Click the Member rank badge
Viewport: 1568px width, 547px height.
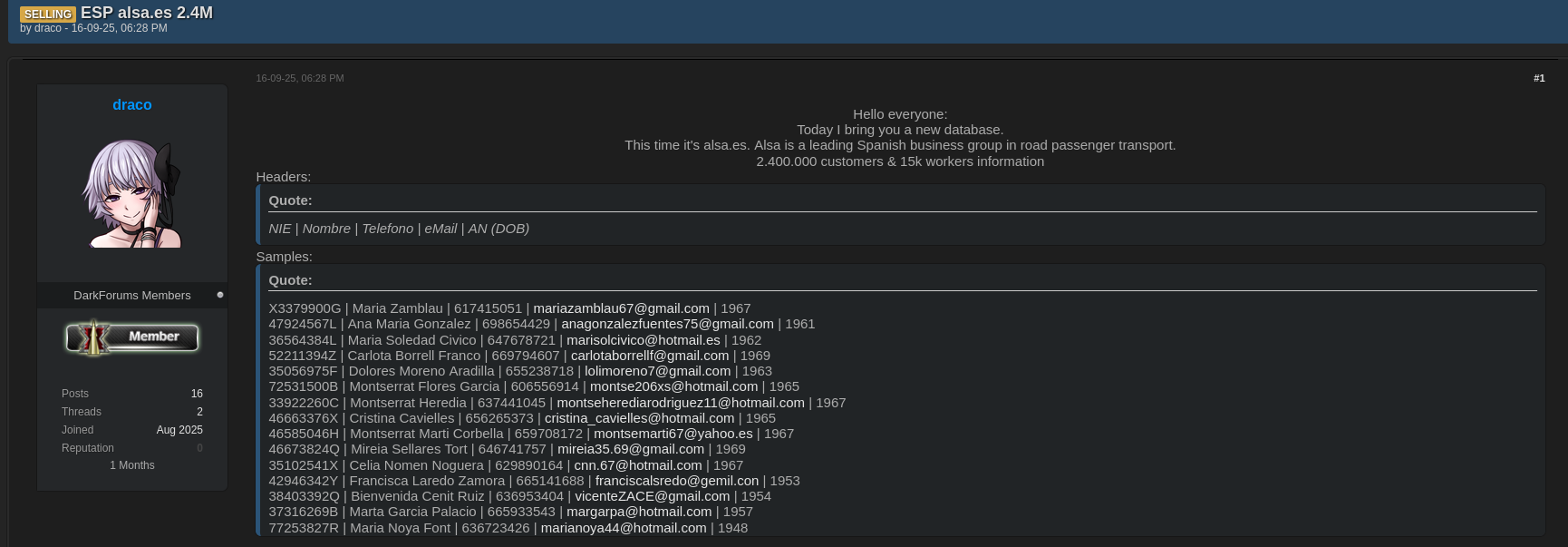[x=132, y=337]
